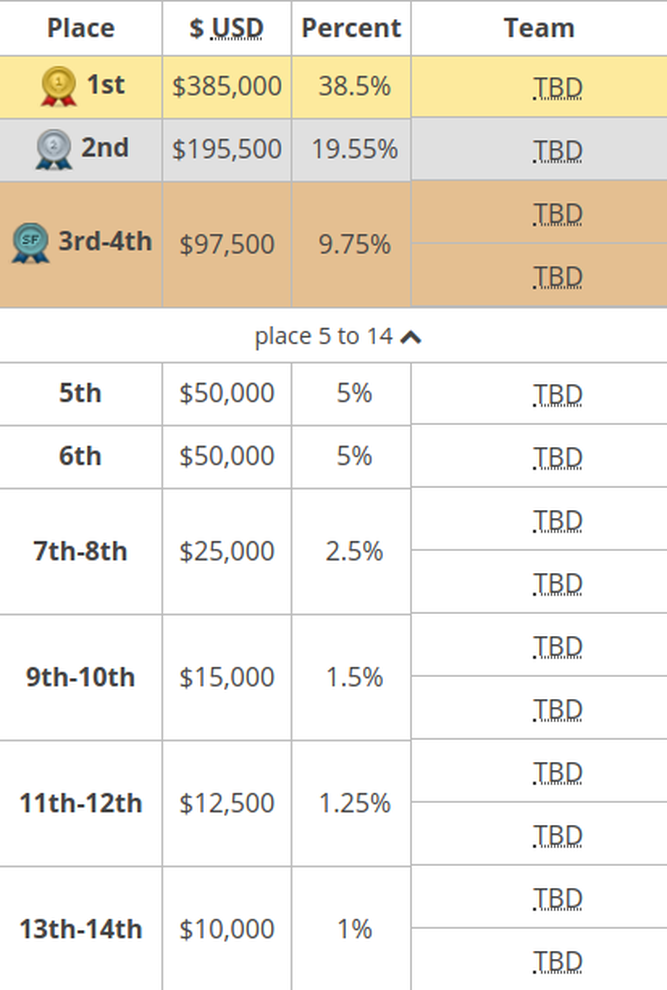
Task: Collapse the place 5 to 14 chevron
Action: click(411, 337)
